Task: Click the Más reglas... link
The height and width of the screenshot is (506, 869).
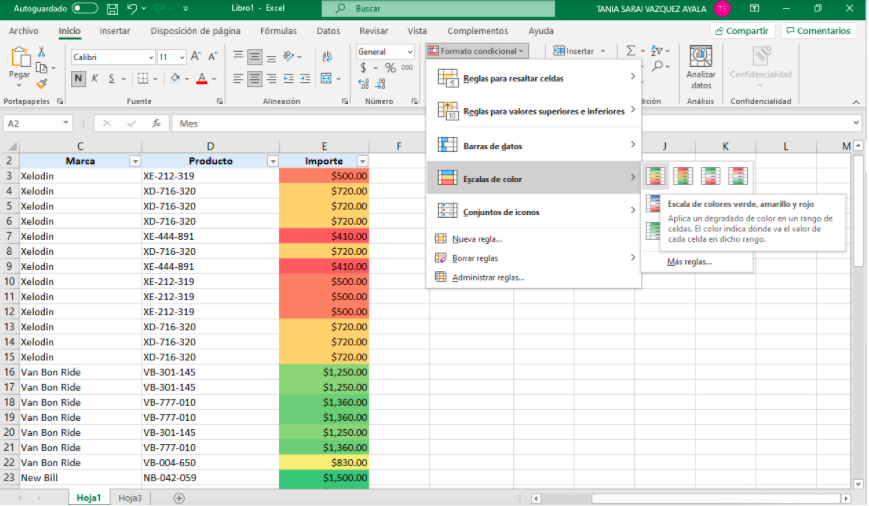Action: [689, 262]
